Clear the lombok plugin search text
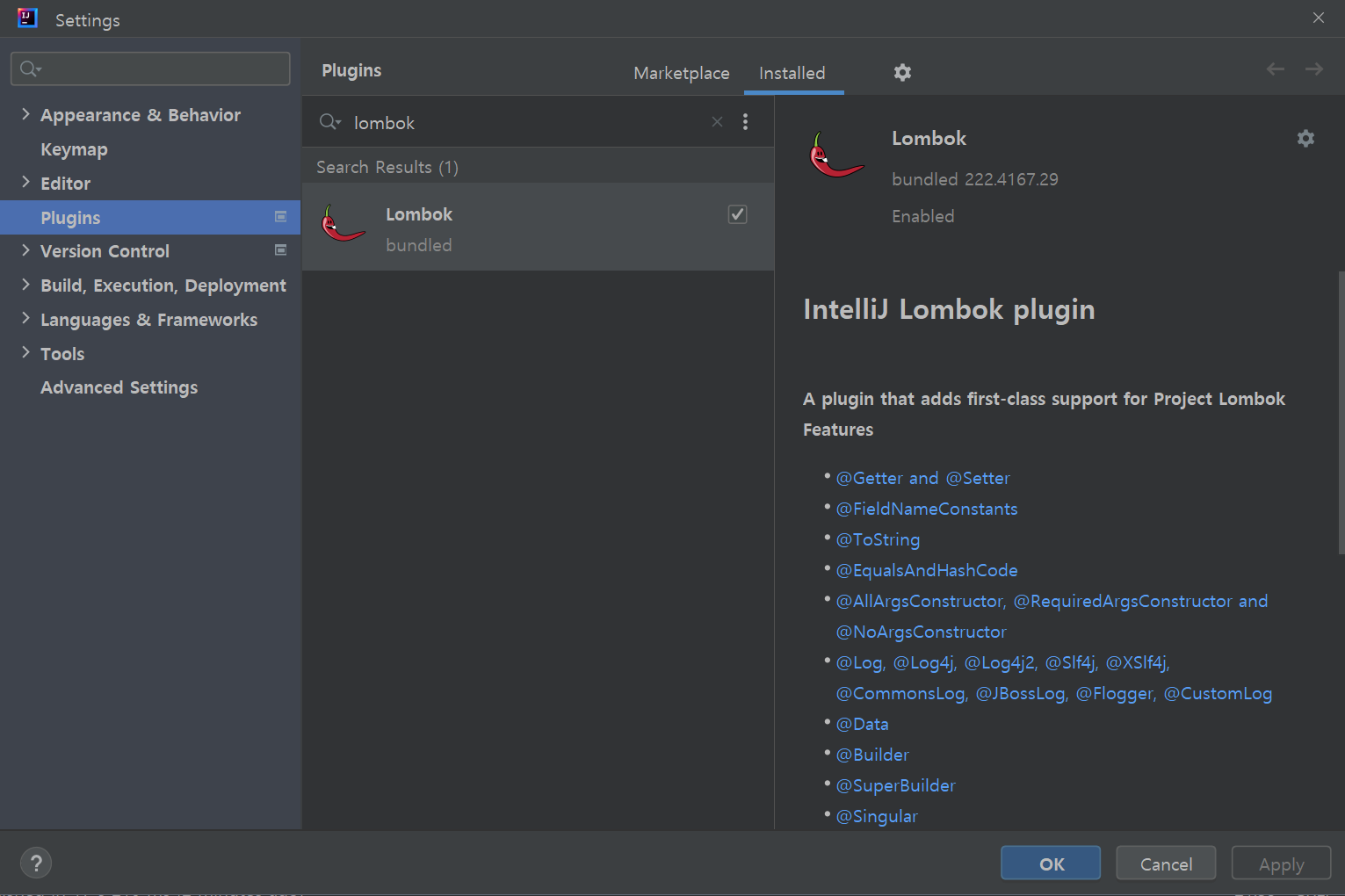The width and height of the screenshot is (1345, 896). pyautogui.click(x=717, y=122)
